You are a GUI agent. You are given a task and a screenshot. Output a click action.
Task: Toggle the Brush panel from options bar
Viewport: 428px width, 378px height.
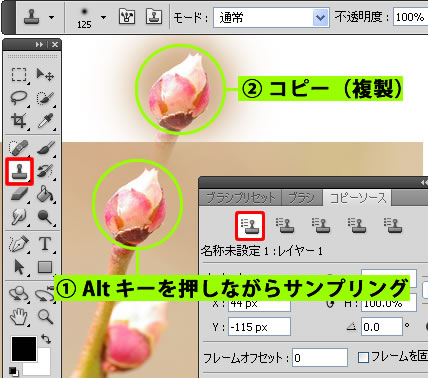[127, 16]
